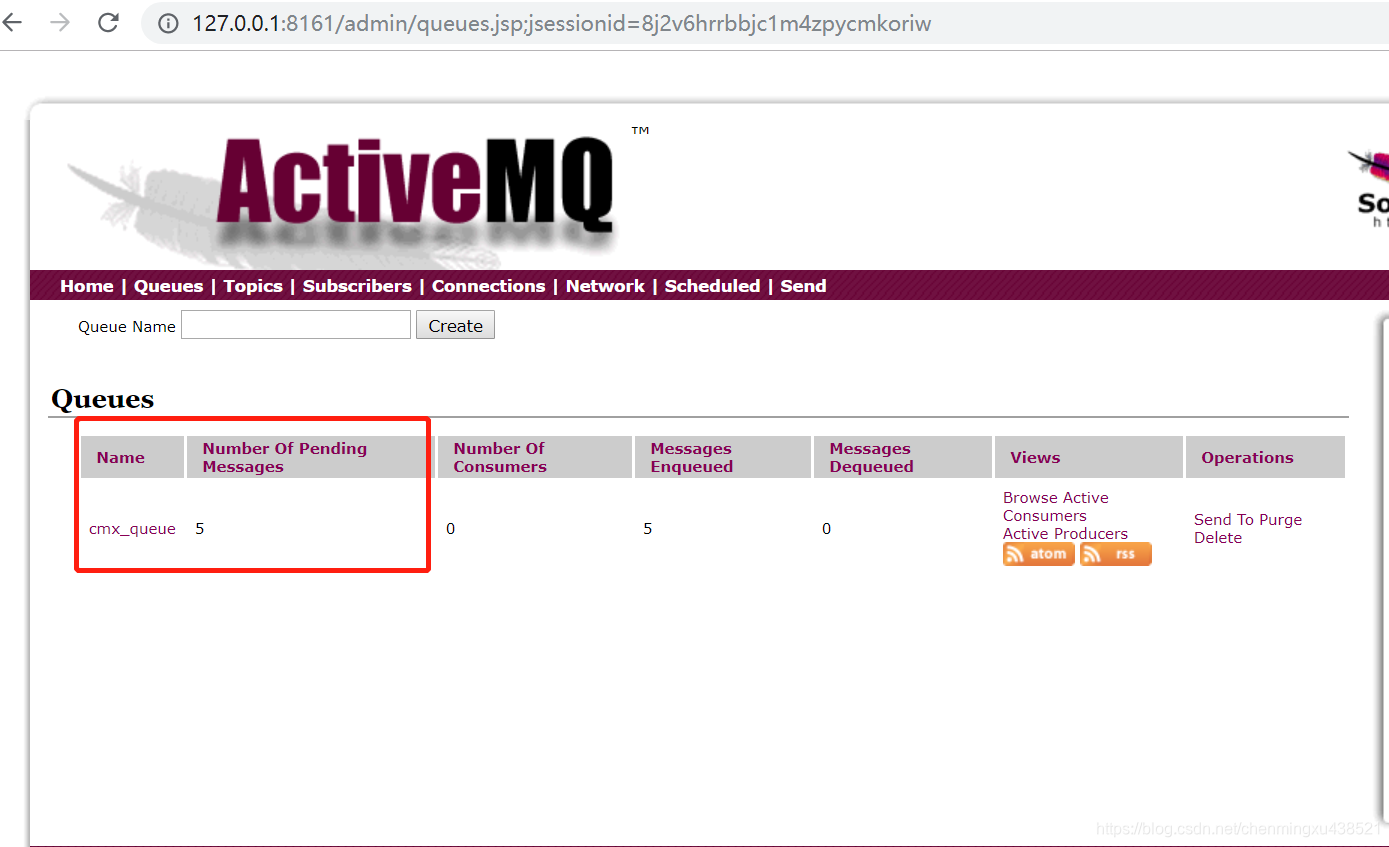1389x847 pixels.
Task: Open the Subscribers menu item
Action: 357,286
